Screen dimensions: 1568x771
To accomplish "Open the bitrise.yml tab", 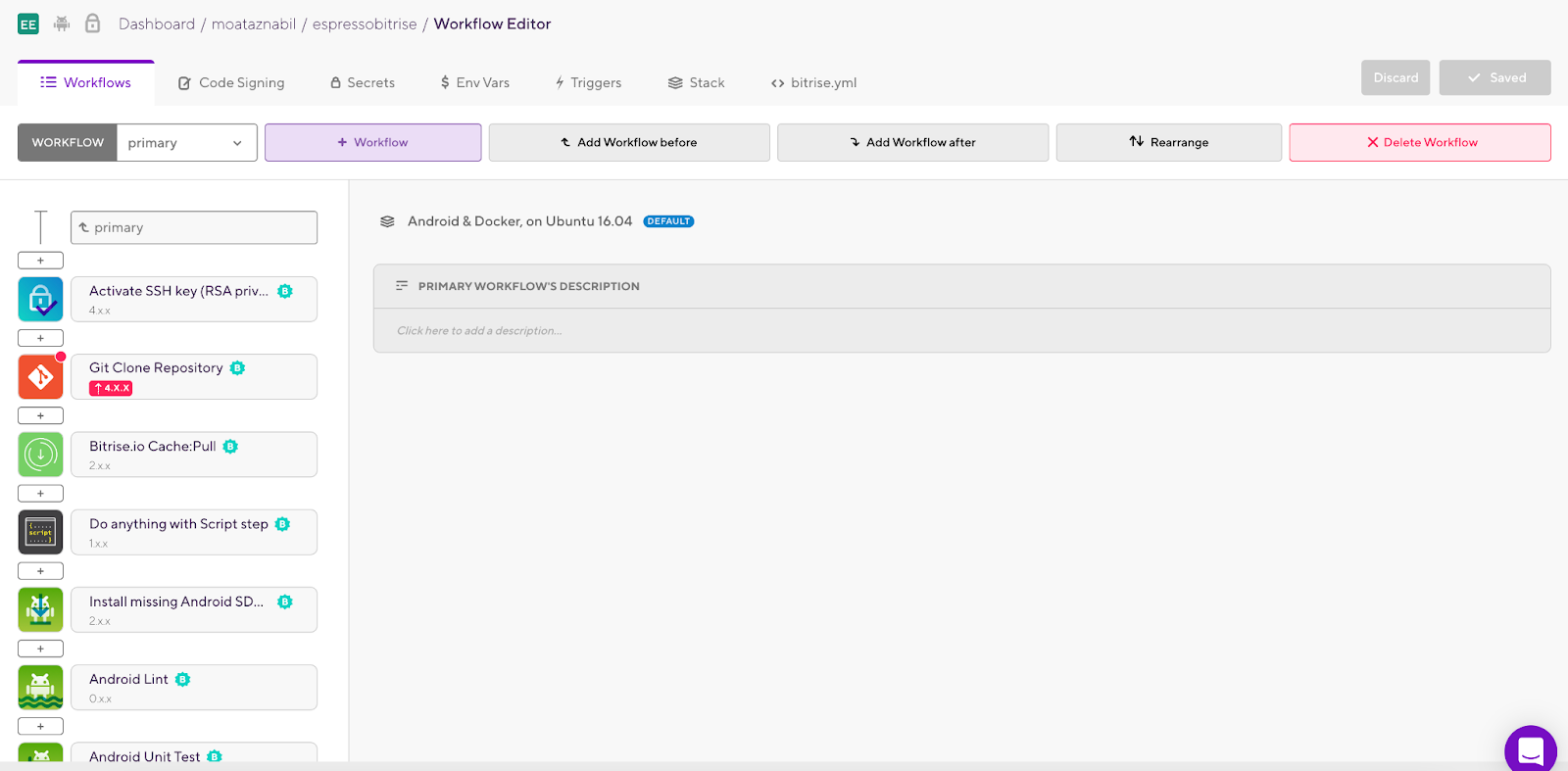I will pos(813,83).
